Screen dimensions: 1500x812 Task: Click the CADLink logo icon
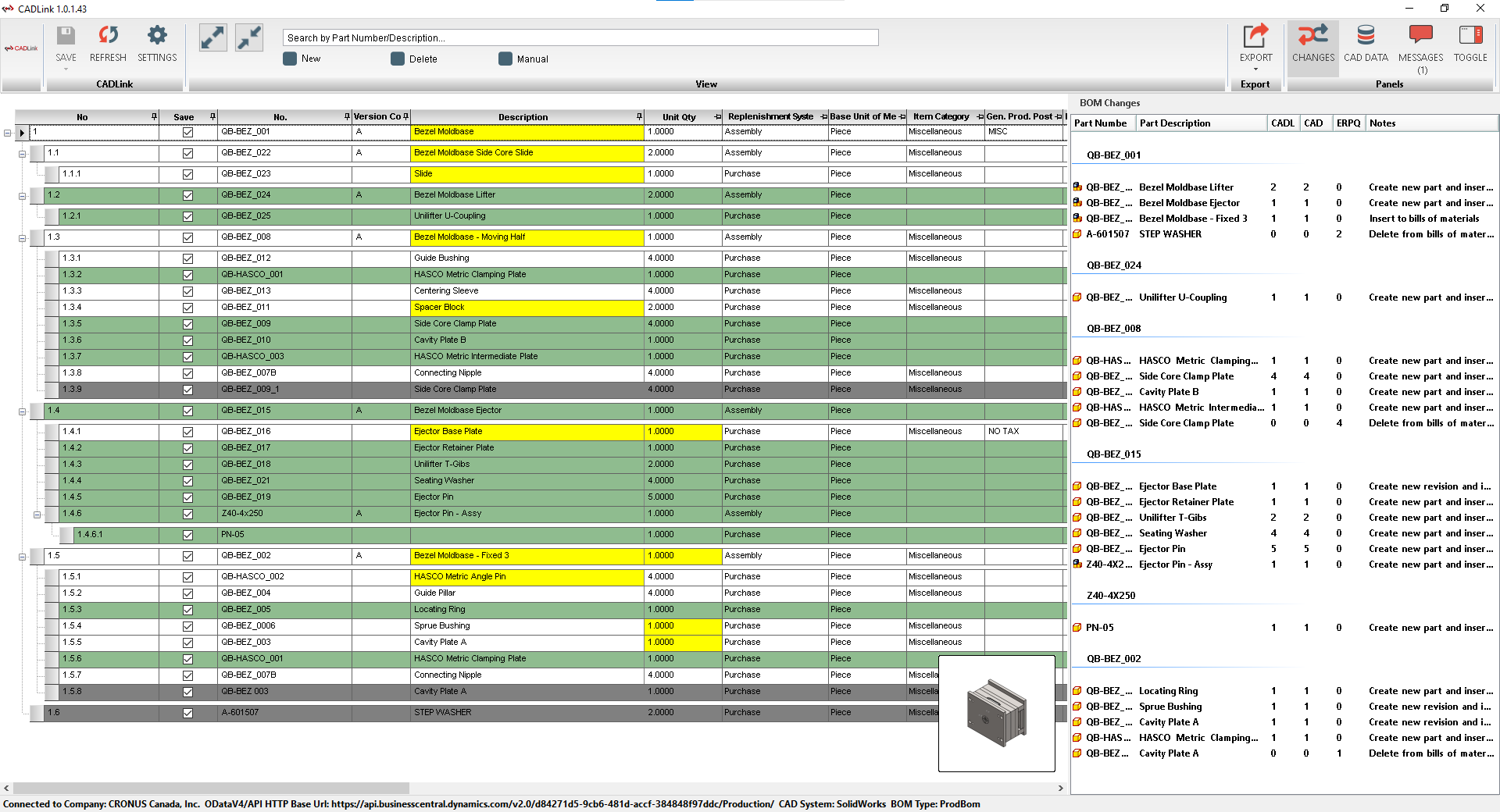[x=21, y=48]
